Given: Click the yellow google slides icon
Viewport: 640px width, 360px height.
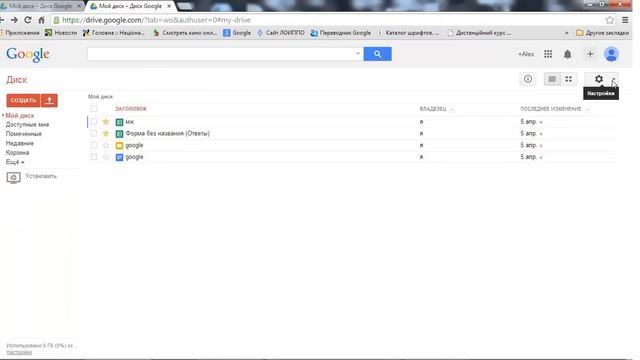Looking at the screenshot, I should click(119, 146).
